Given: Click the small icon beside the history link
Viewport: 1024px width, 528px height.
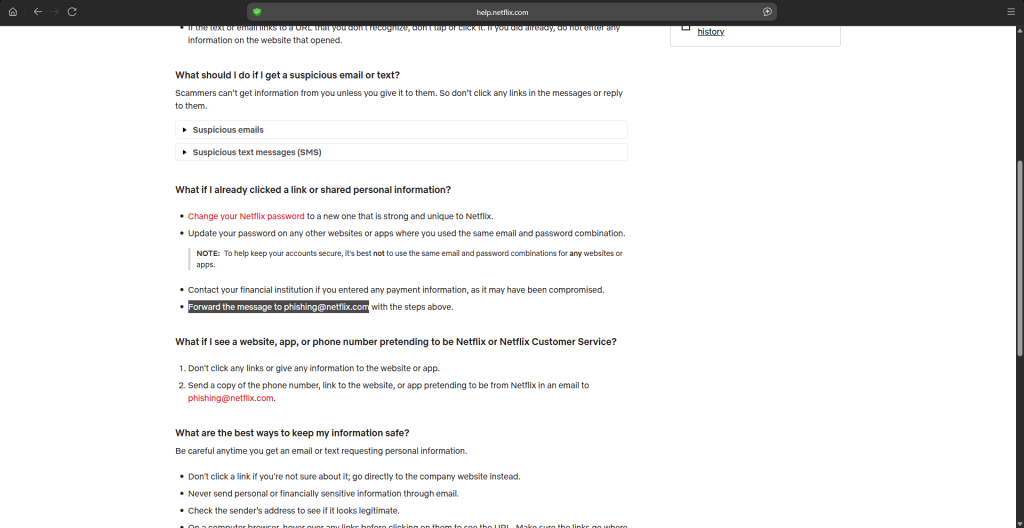Looking at the screenshot, I should coord(685,28).
